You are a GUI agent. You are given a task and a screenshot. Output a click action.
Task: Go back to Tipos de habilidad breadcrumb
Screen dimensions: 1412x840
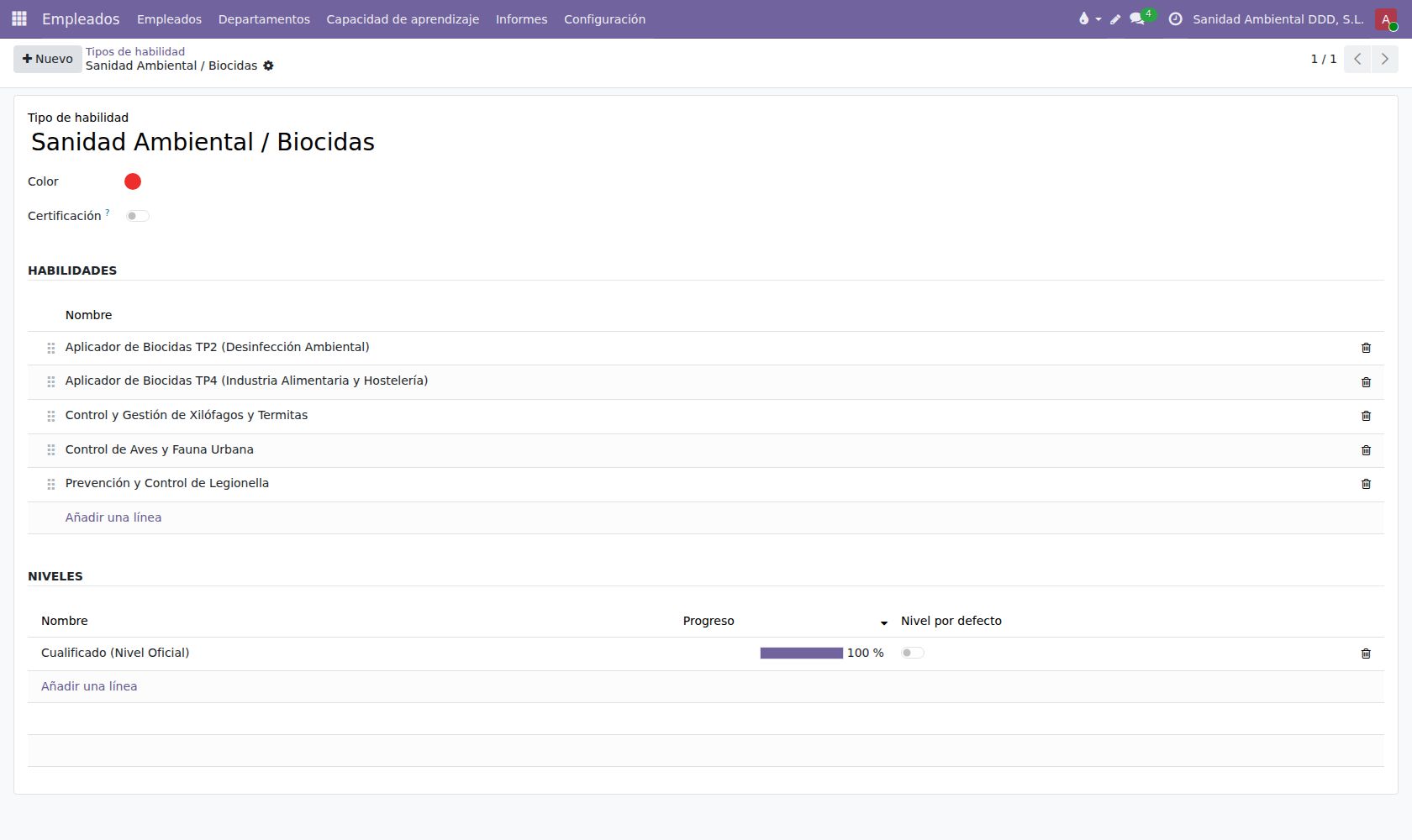pos(135,51)
